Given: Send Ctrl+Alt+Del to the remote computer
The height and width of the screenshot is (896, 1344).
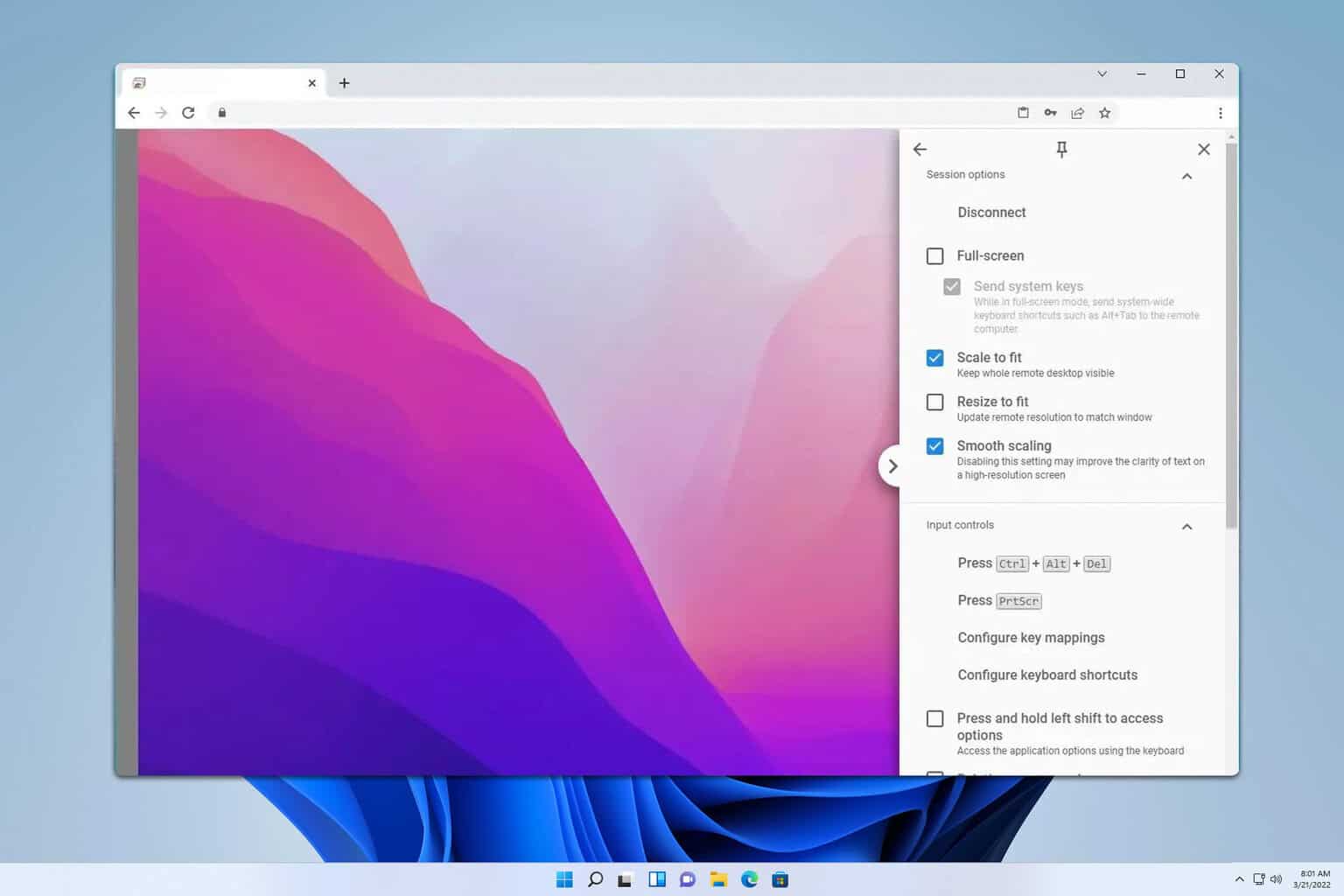Looking at the screenshot, I should (x=1033, y=563).
